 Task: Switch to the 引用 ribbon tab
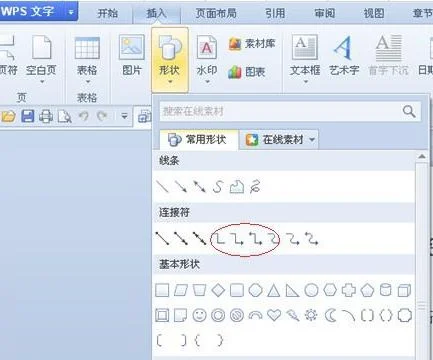(275, 13)
